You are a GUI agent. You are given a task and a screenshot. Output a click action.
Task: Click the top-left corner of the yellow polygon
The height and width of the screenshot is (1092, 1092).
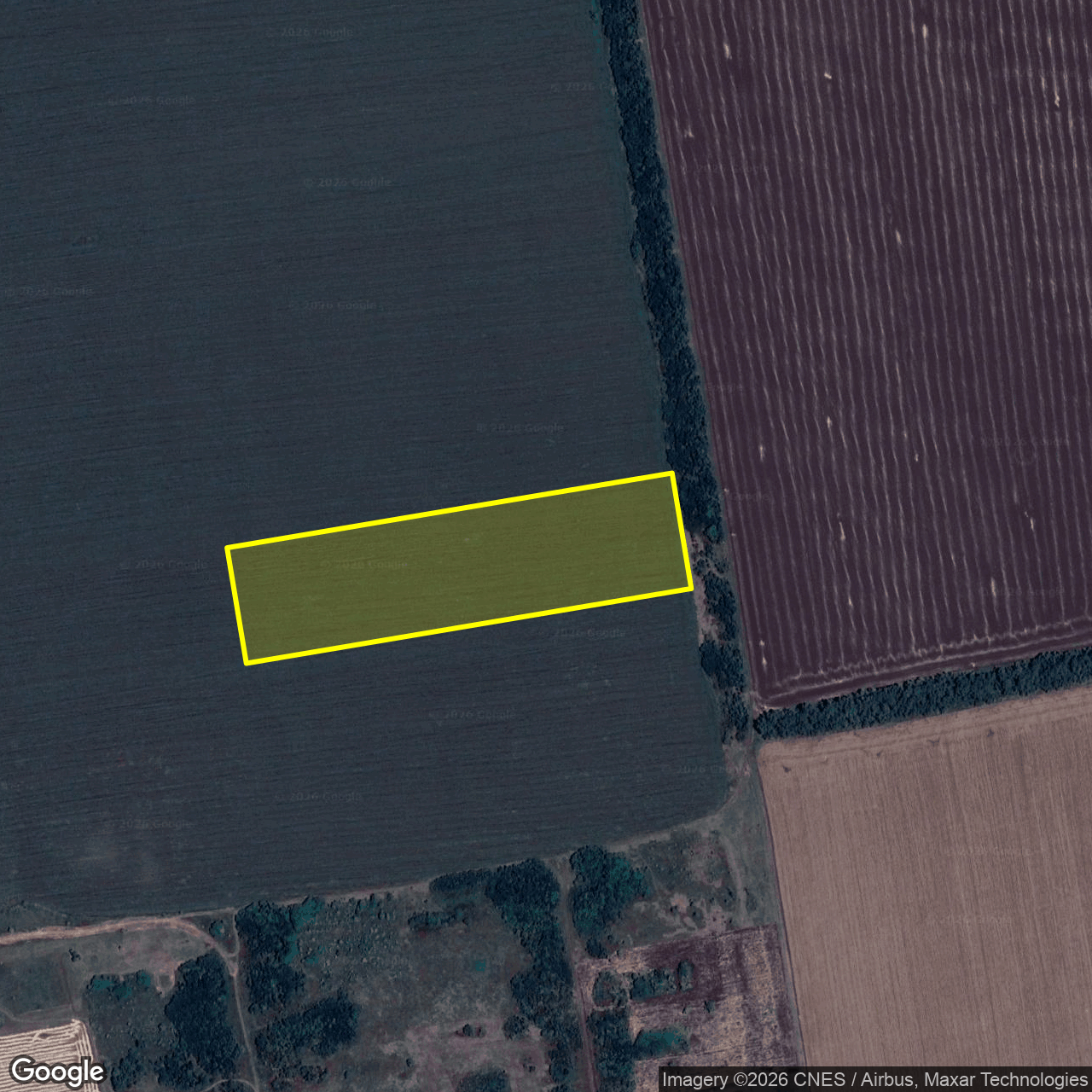pyautogui.click(x=228, y=548)
